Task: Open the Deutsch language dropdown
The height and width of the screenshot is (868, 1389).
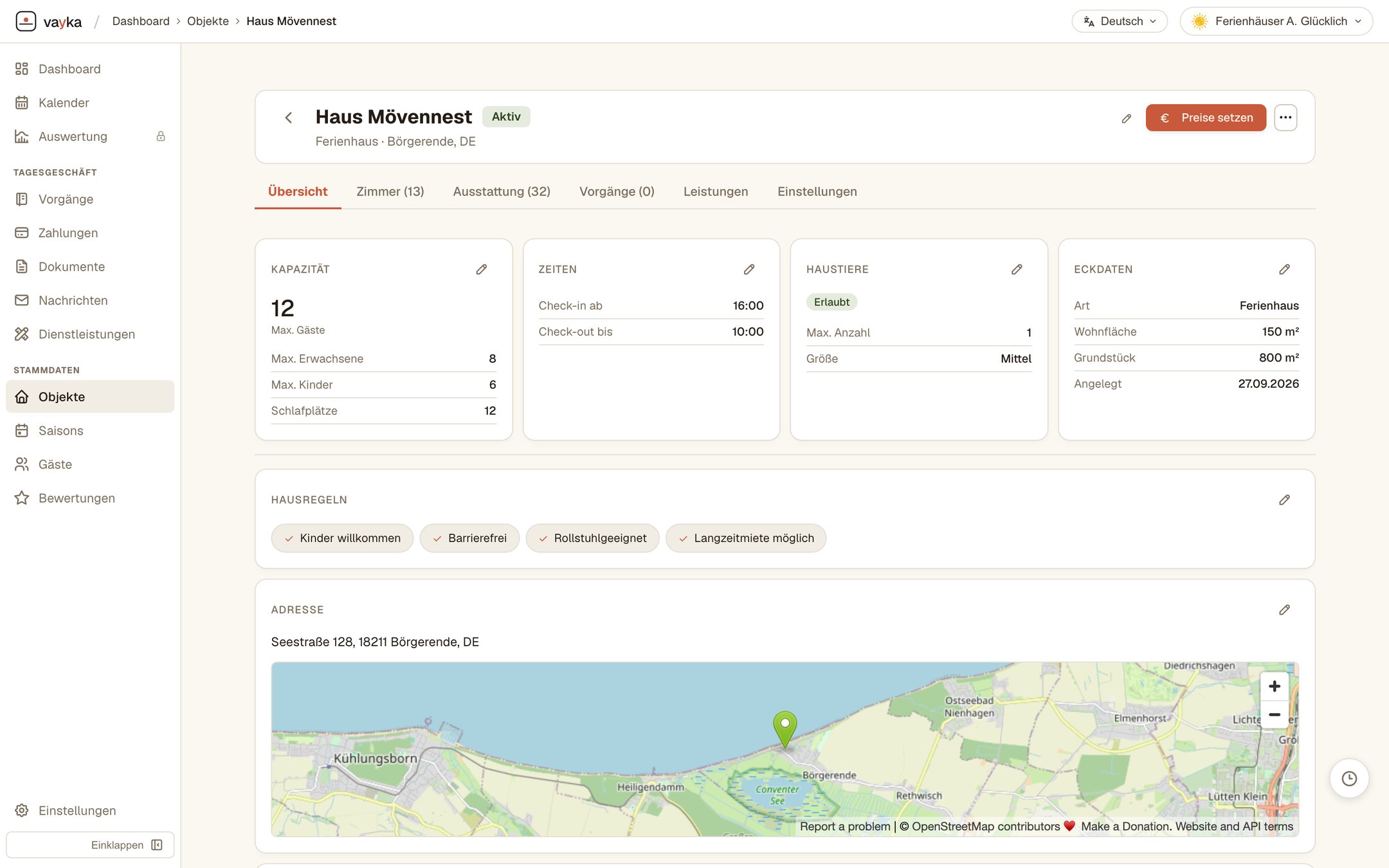Action: coord(1119,21)
